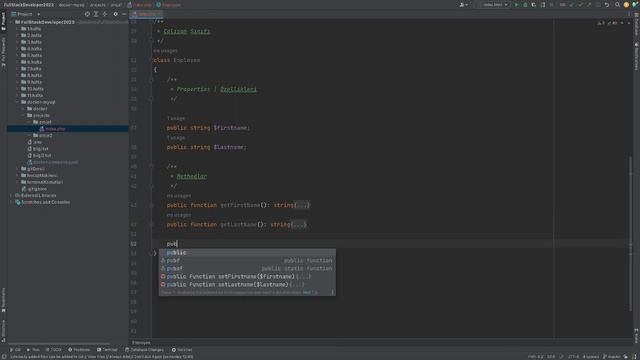The width and height of the screenshot is (640, 360).
Task: Open Code With Me user icon
Action: [463, 5]
